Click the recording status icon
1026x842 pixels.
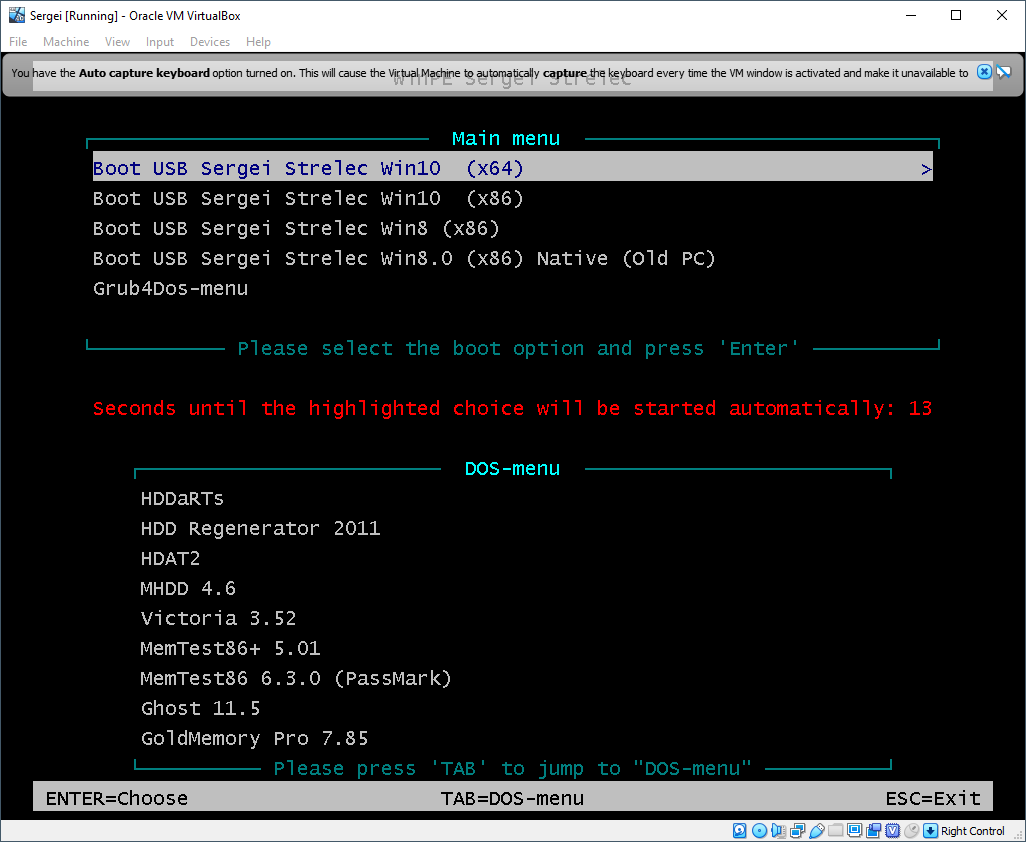pos(874,830)
